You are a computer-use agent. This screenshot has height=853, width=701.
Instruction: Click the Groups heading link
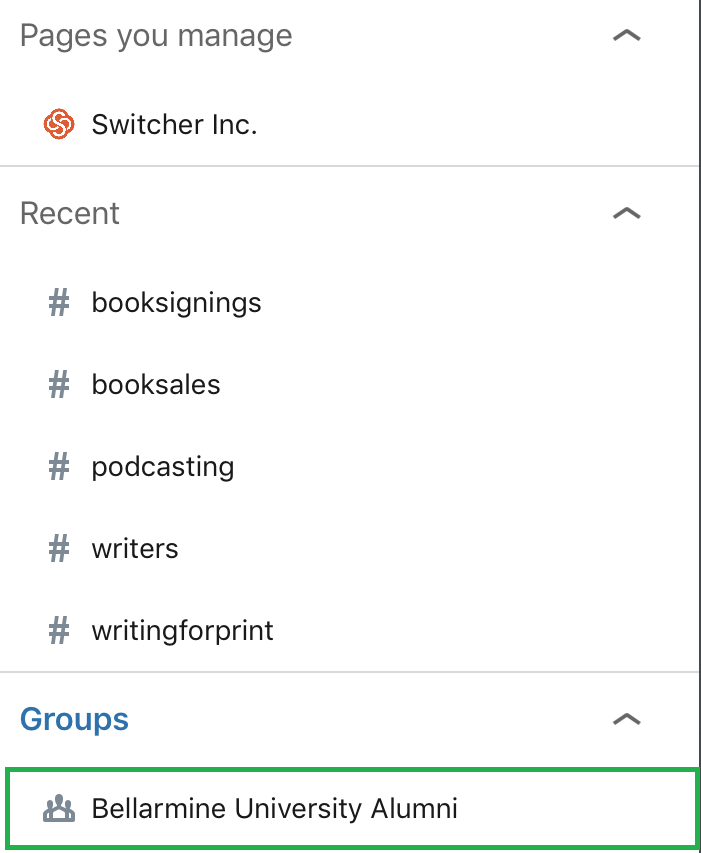click(x=75, y=720)
